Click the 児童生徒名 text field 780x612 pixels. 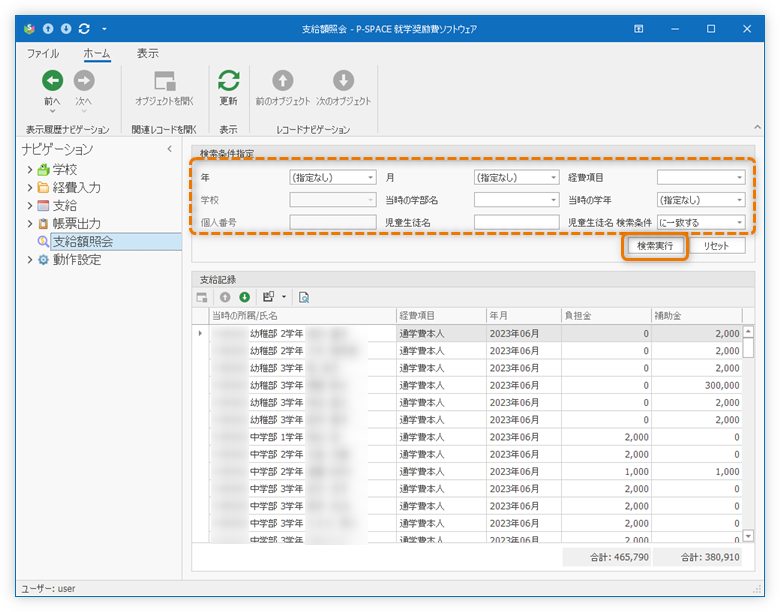(x=516, y=222)
